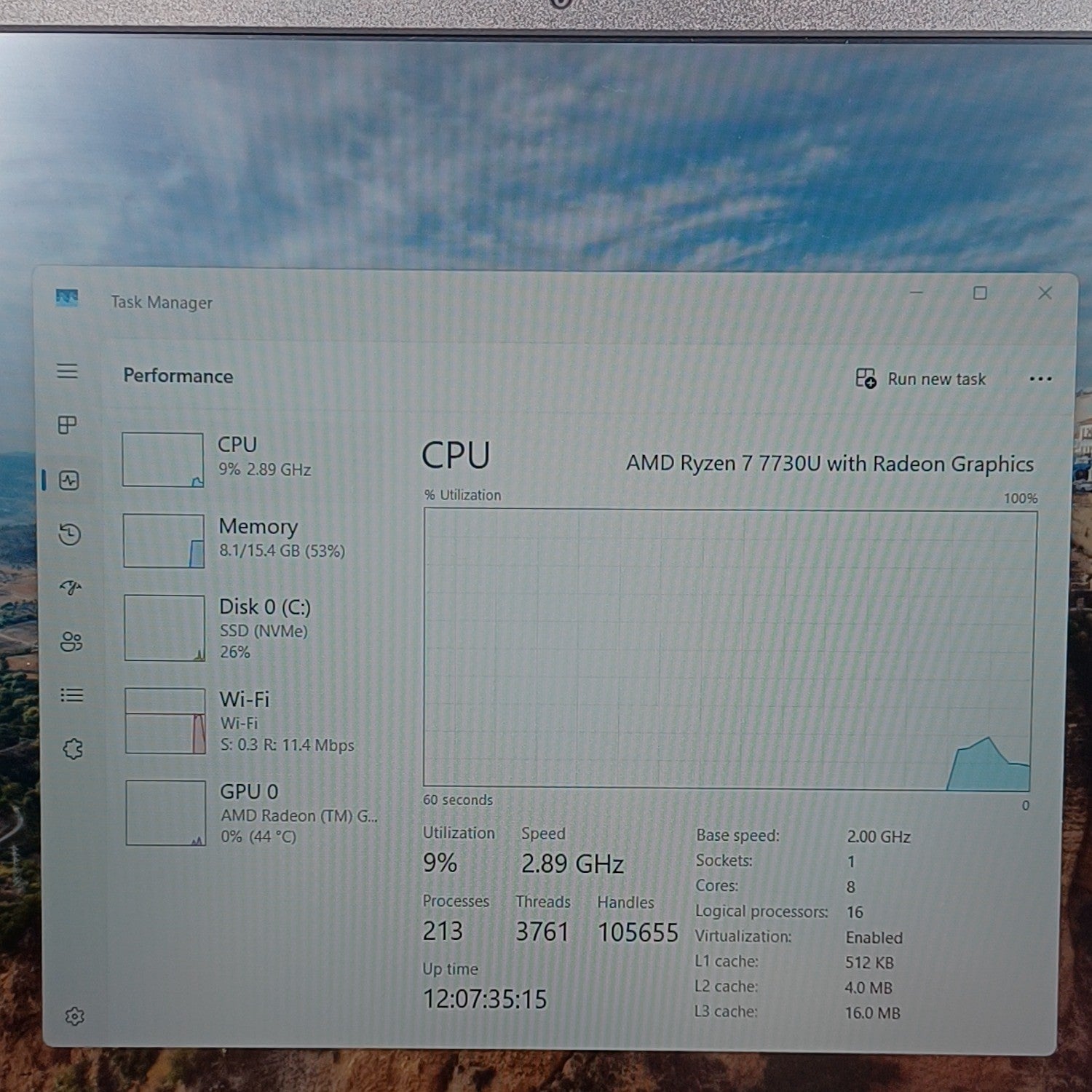Click the Logical processors value 16
The image size is (1092, 1092).
[855, 912]
